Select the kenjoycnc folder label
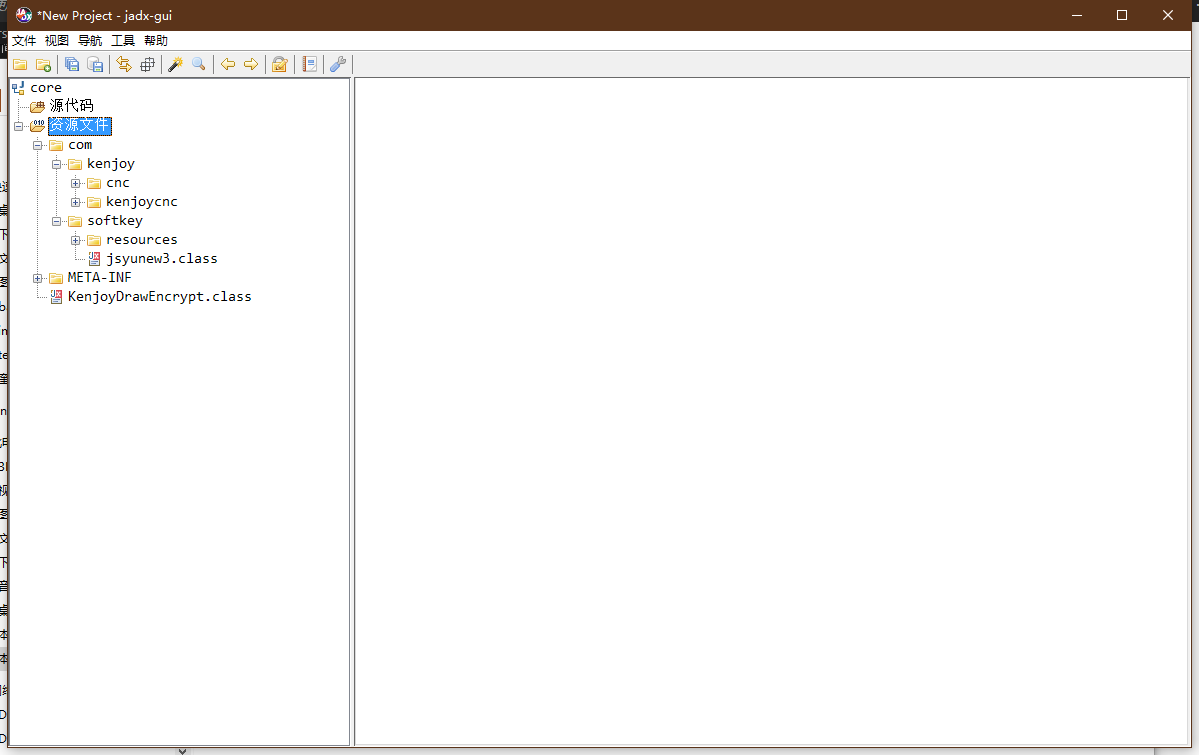 142,202
